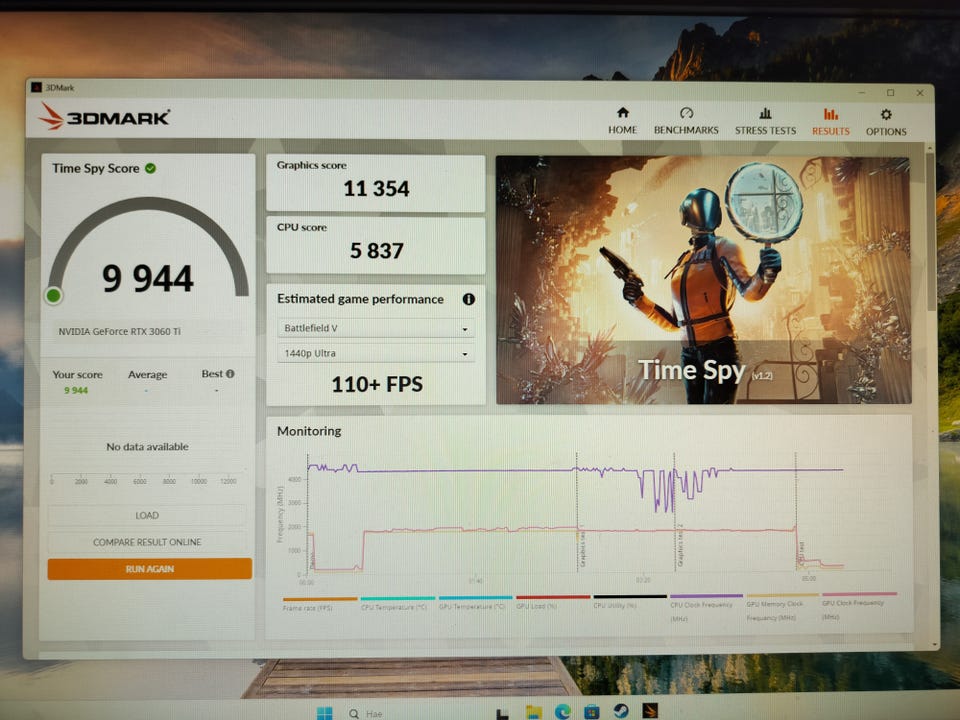This screenshot has width=960, height=720.
Task: Toggle the CPU Utility (%) legend
Action: (629, 601)
